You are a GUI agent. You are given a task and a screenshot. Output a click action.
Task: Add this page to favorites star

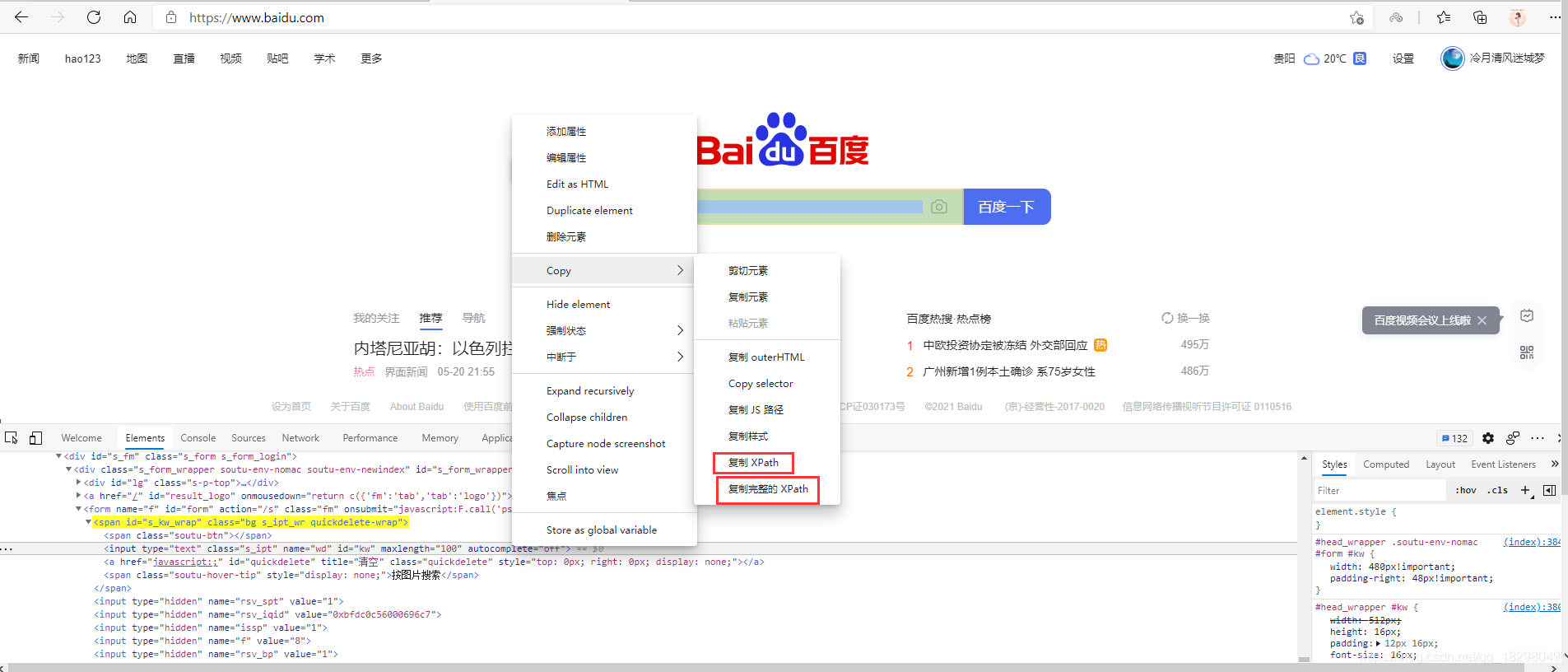point(1356,17)
